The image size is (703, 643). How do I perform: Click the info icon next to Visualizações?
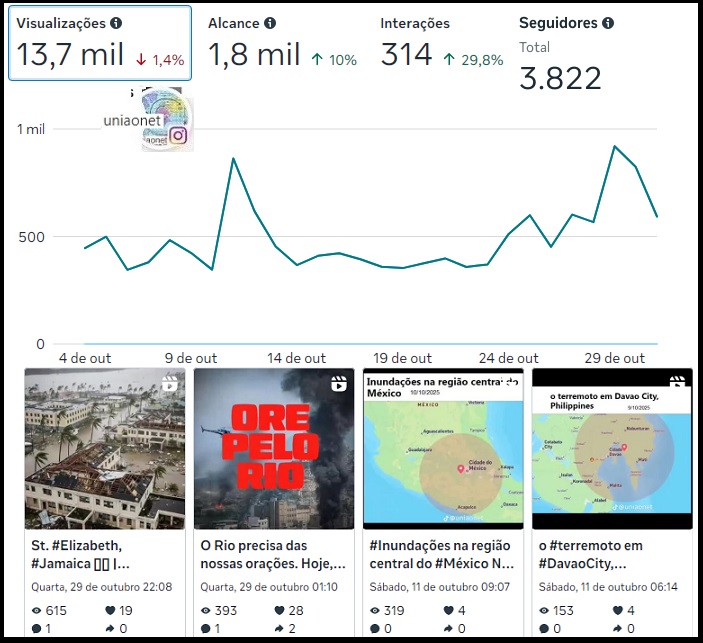[x=116, y=23]
